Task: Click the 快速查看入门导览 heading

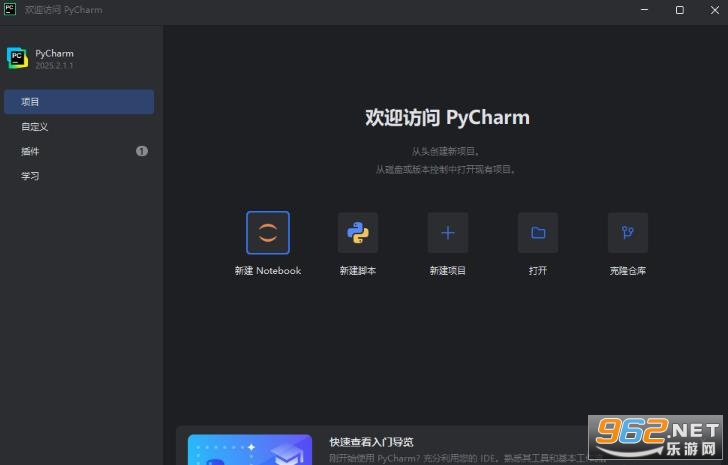Action: [x=371, y=442]
